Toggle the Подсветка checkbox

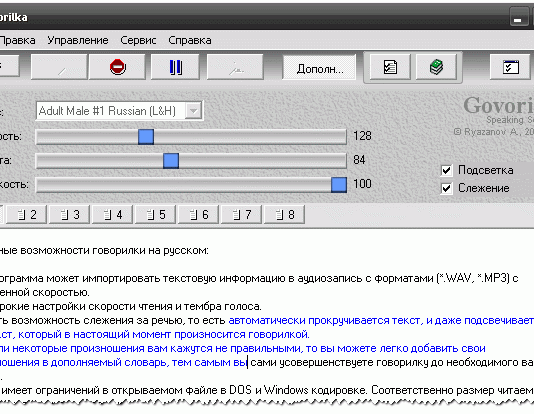tap(446, 170)
